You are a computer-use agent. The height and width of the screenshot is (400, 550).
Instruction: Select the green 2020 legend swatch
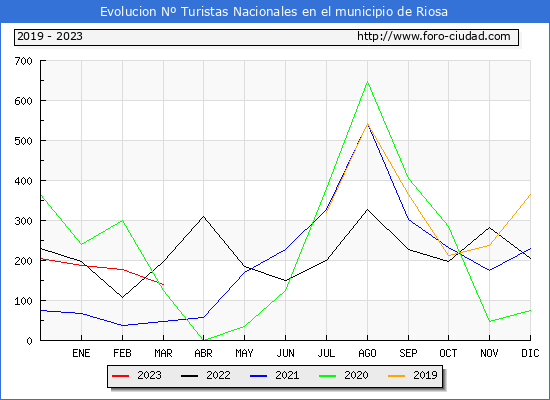pos(327,376)
